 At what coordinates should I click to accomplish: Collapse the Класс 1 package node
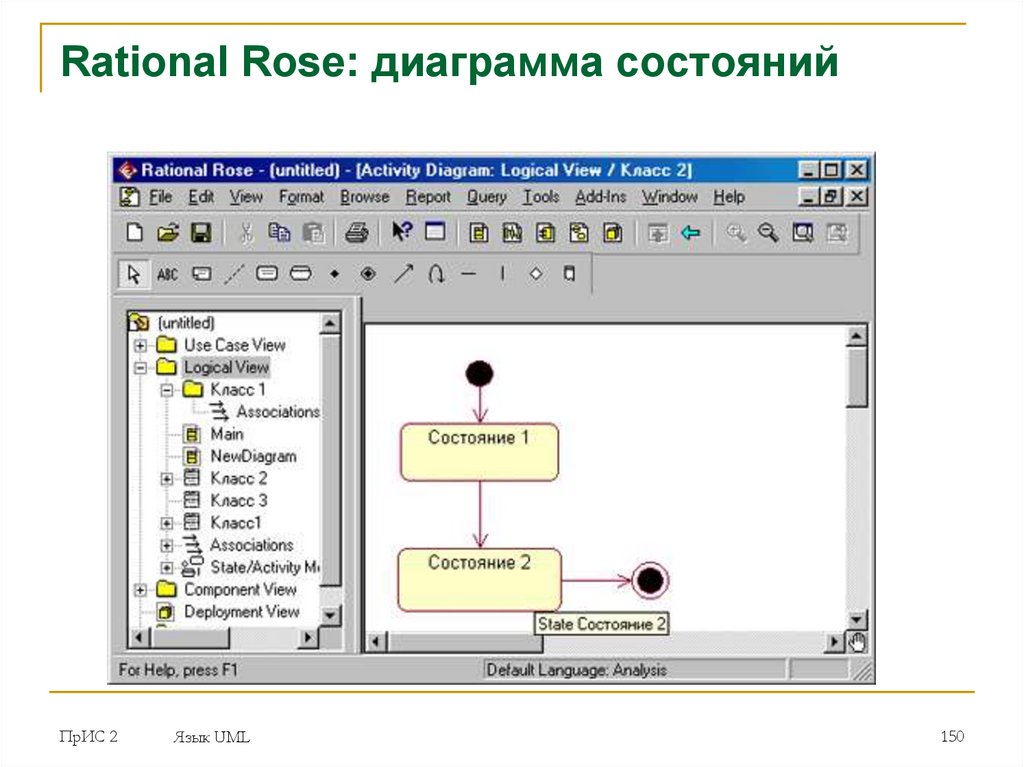coord(167,390)
